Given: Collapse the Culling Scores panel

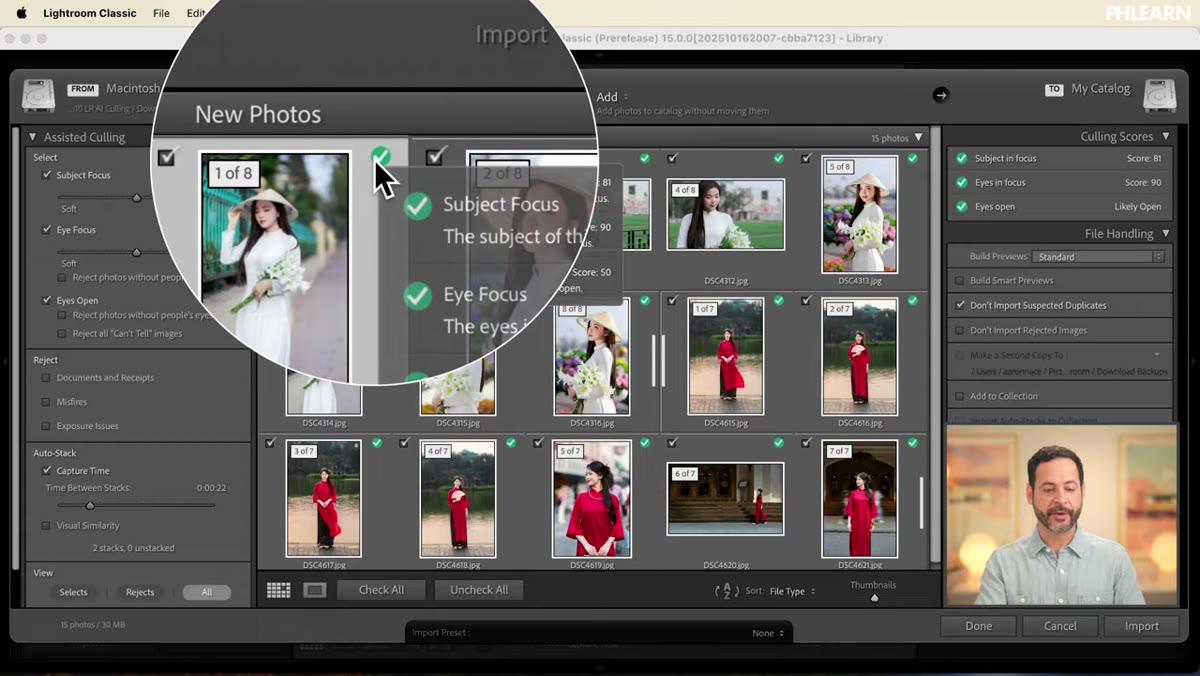Looking at the screenshot, I should pos(1166,136).
